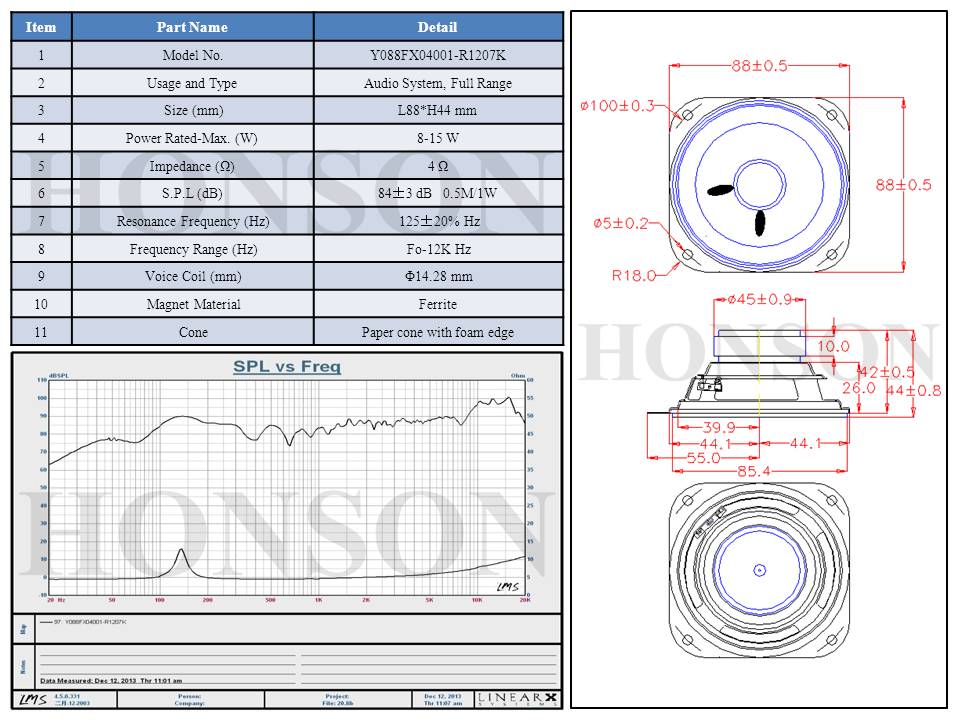Viewport: 960px width, 720px height.
Task: Click the impedance peak on the lower curve
Action: coord(181,551)
